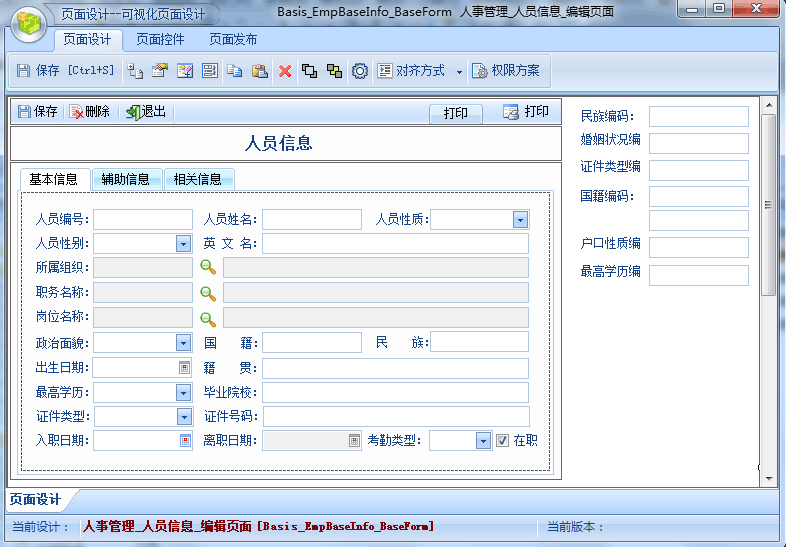Image resolution: width=786 pixels, height=547 pixels.
Task: Click the 最高学历编 input field
Action: 698,275
